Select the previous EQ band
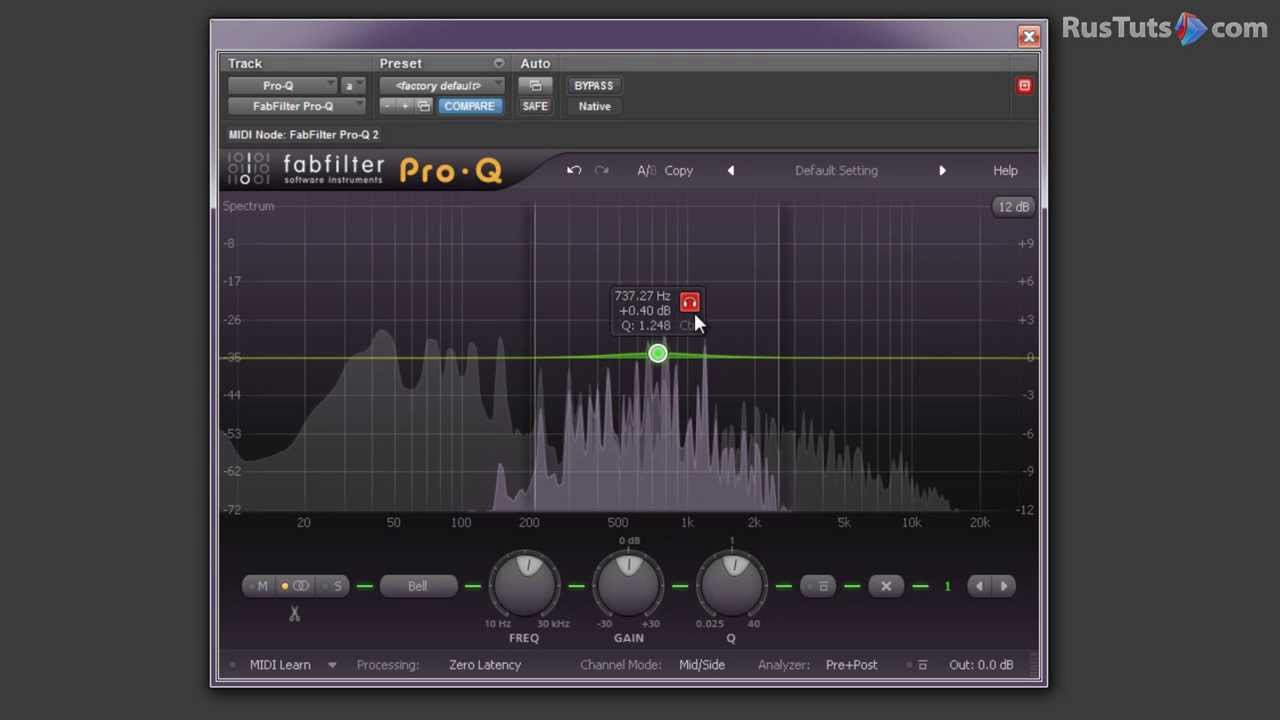Viewport: 1280px width, 720px height. pyautogui.click(x=979, y=586)
